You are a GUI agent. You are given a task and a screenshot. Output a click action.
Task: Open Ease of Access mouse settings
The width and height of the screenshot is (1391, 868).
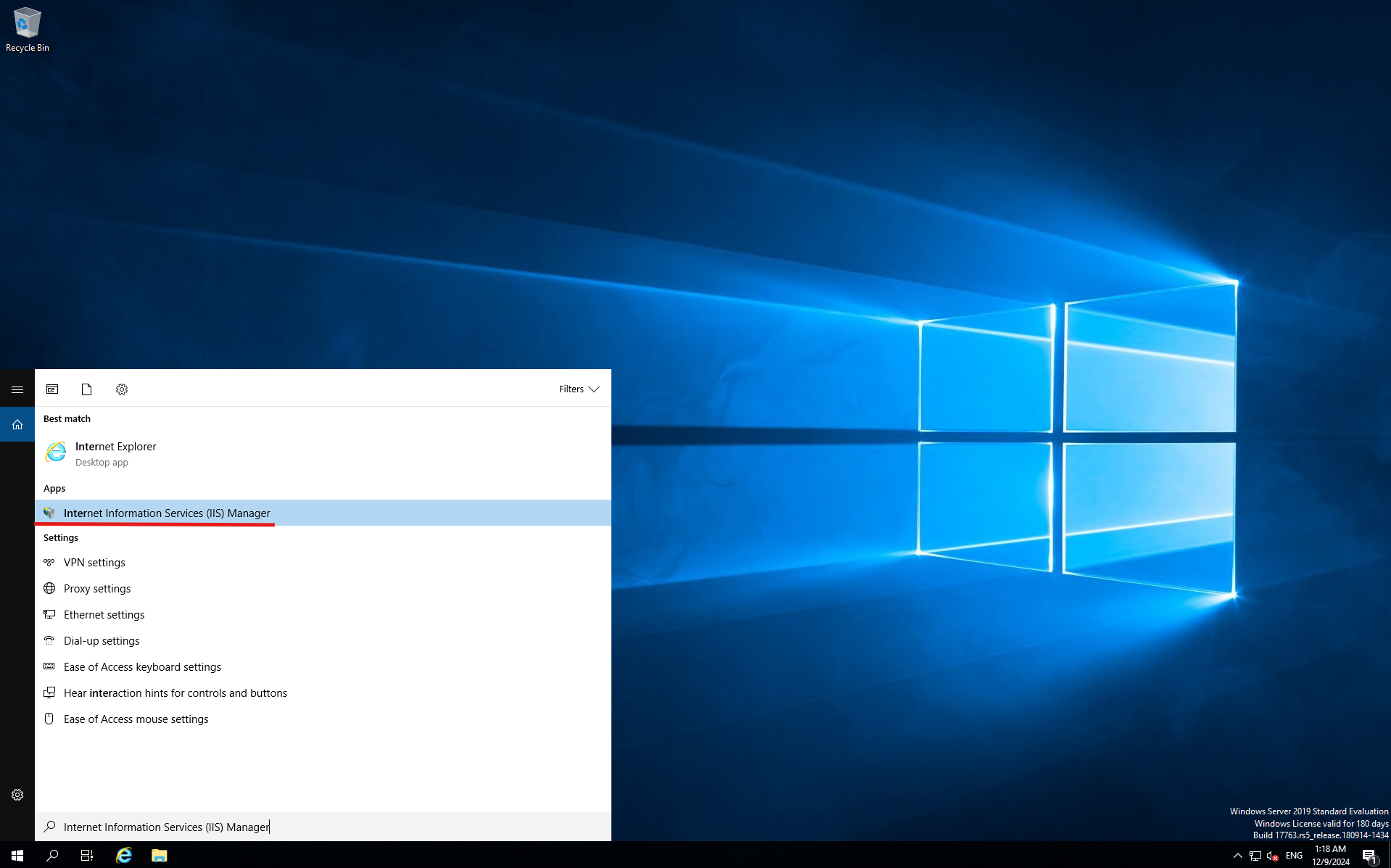coord(323,719)
